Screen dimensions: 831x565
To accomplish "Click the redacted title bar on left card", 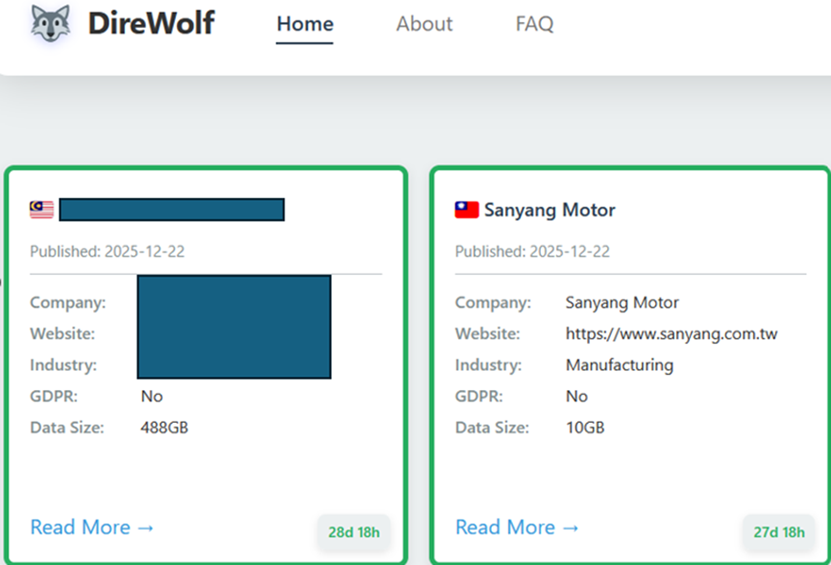I will 172,209.
